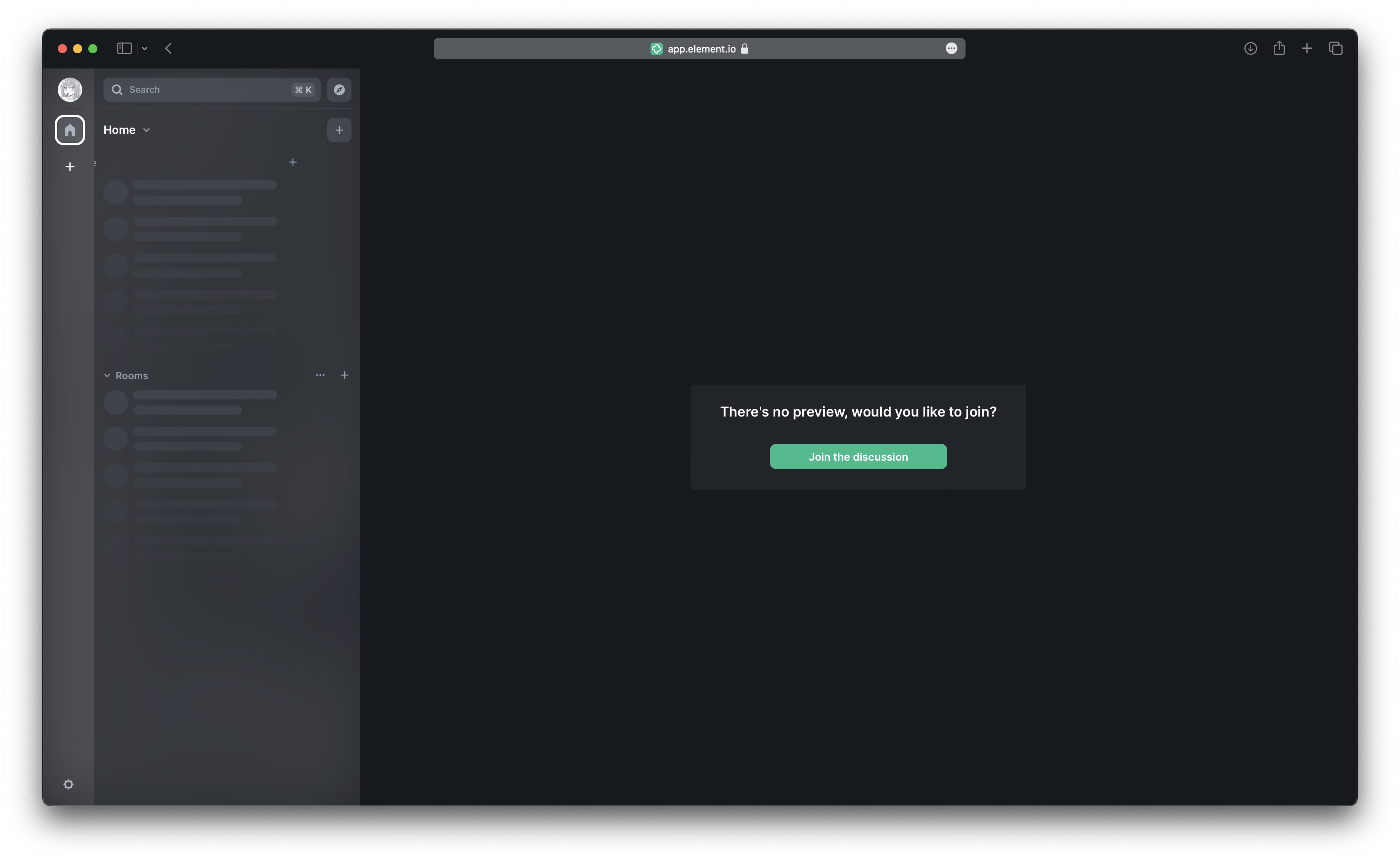Click Join the discussion button

[x=858, y=456]
